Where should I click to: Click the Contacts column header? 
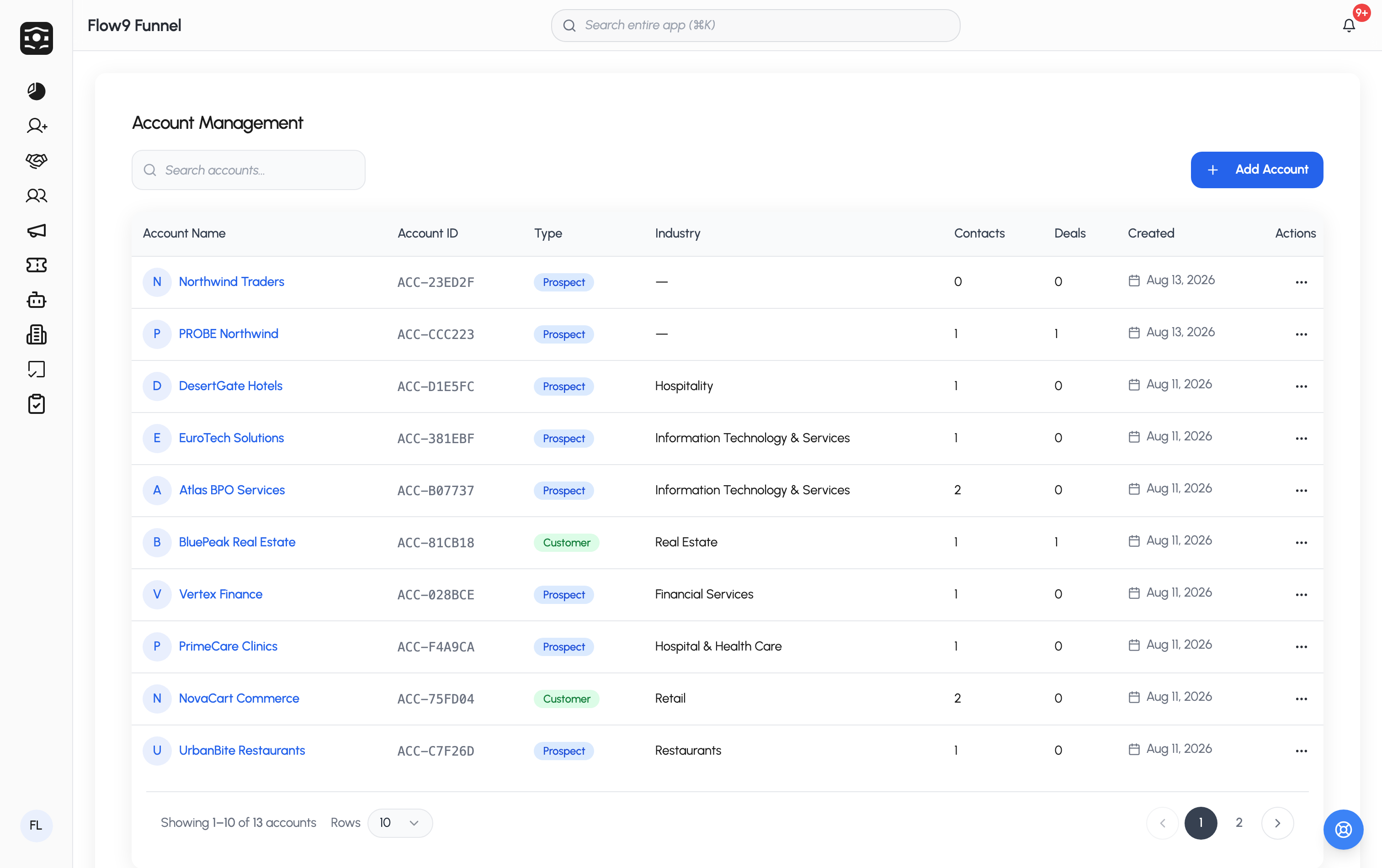point(979,233)
